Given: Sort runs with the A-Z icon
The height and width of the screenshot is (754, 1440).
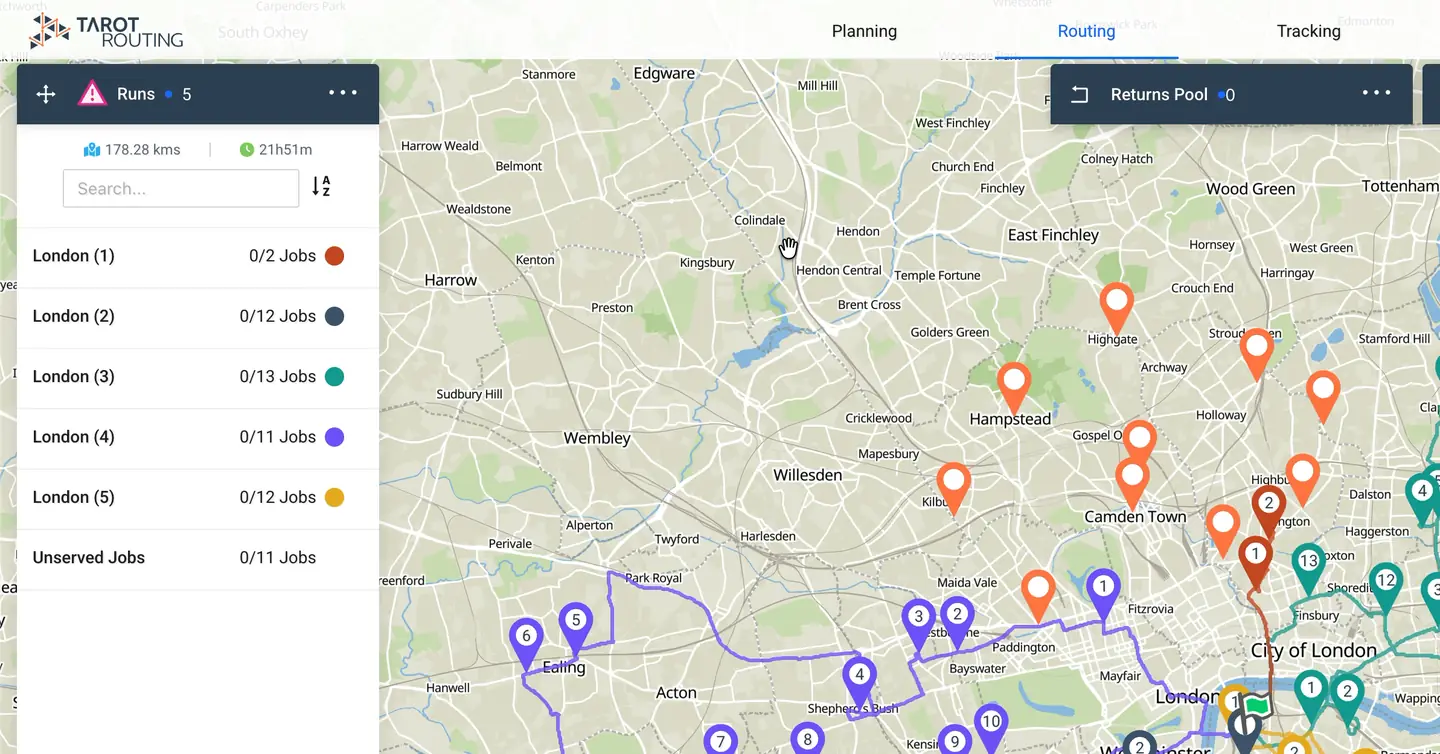Looking at the screenshot, I should coord(321,186).
